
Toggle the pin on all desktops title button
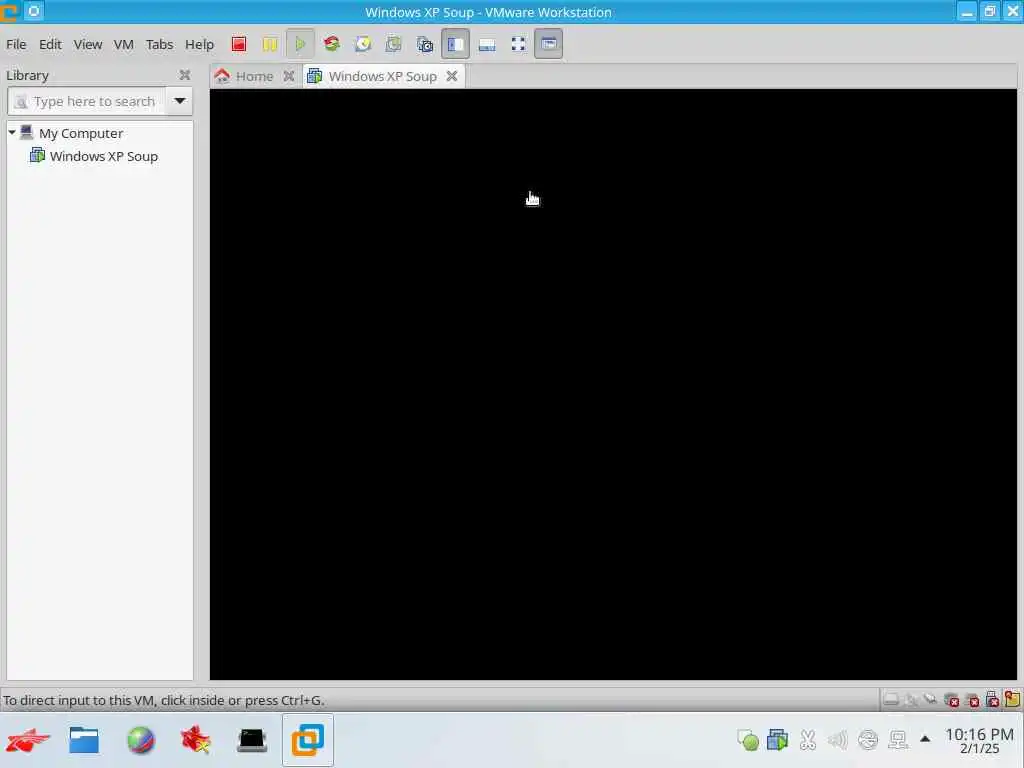tap(34, 11)
